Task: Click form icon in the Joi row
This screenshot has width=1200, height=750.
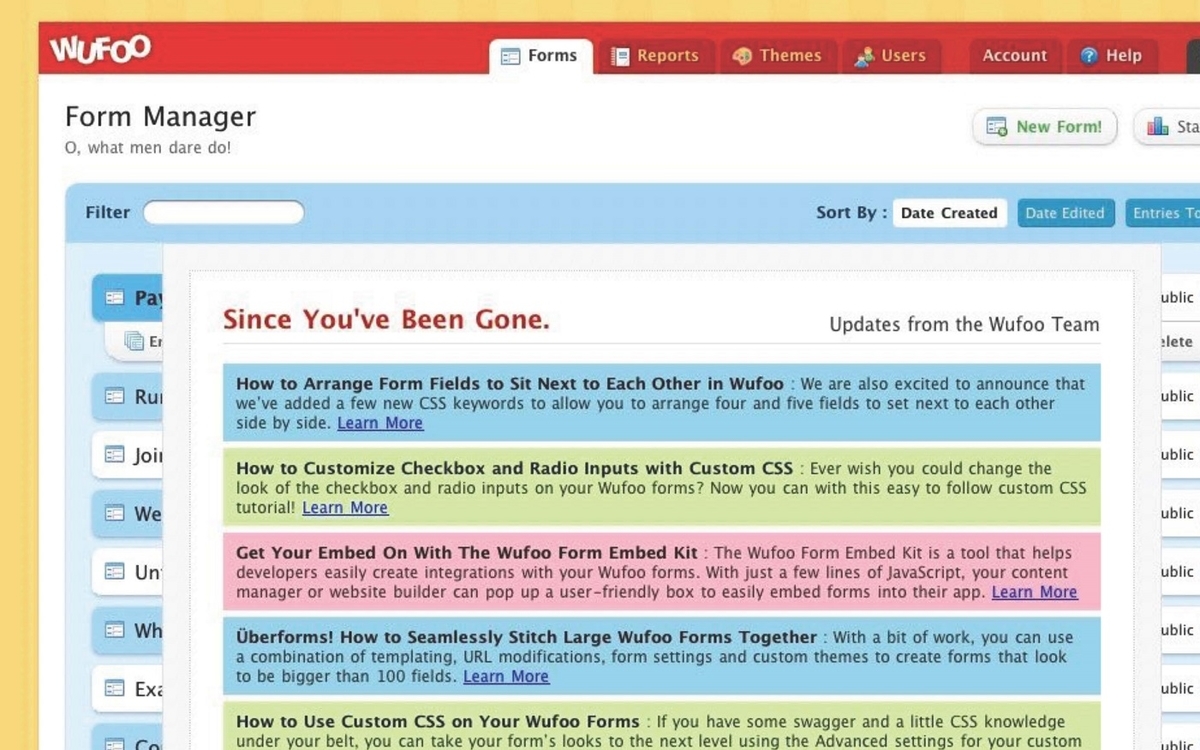Action: [115, 455]
